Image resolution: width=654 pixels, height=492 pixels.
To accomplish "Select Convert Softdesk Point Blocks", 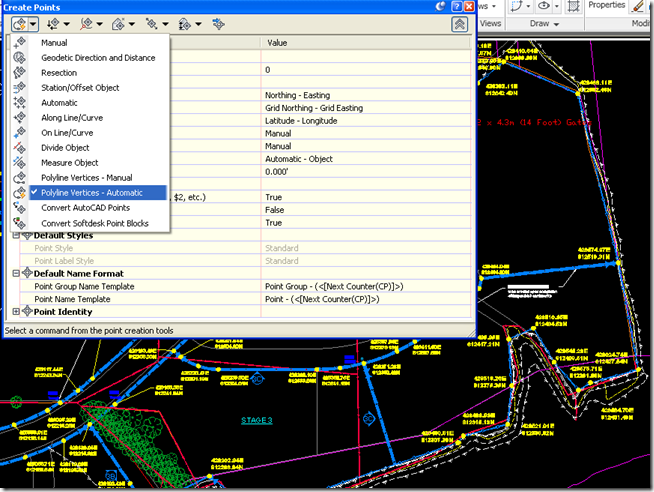I will [x=95, y=223].
